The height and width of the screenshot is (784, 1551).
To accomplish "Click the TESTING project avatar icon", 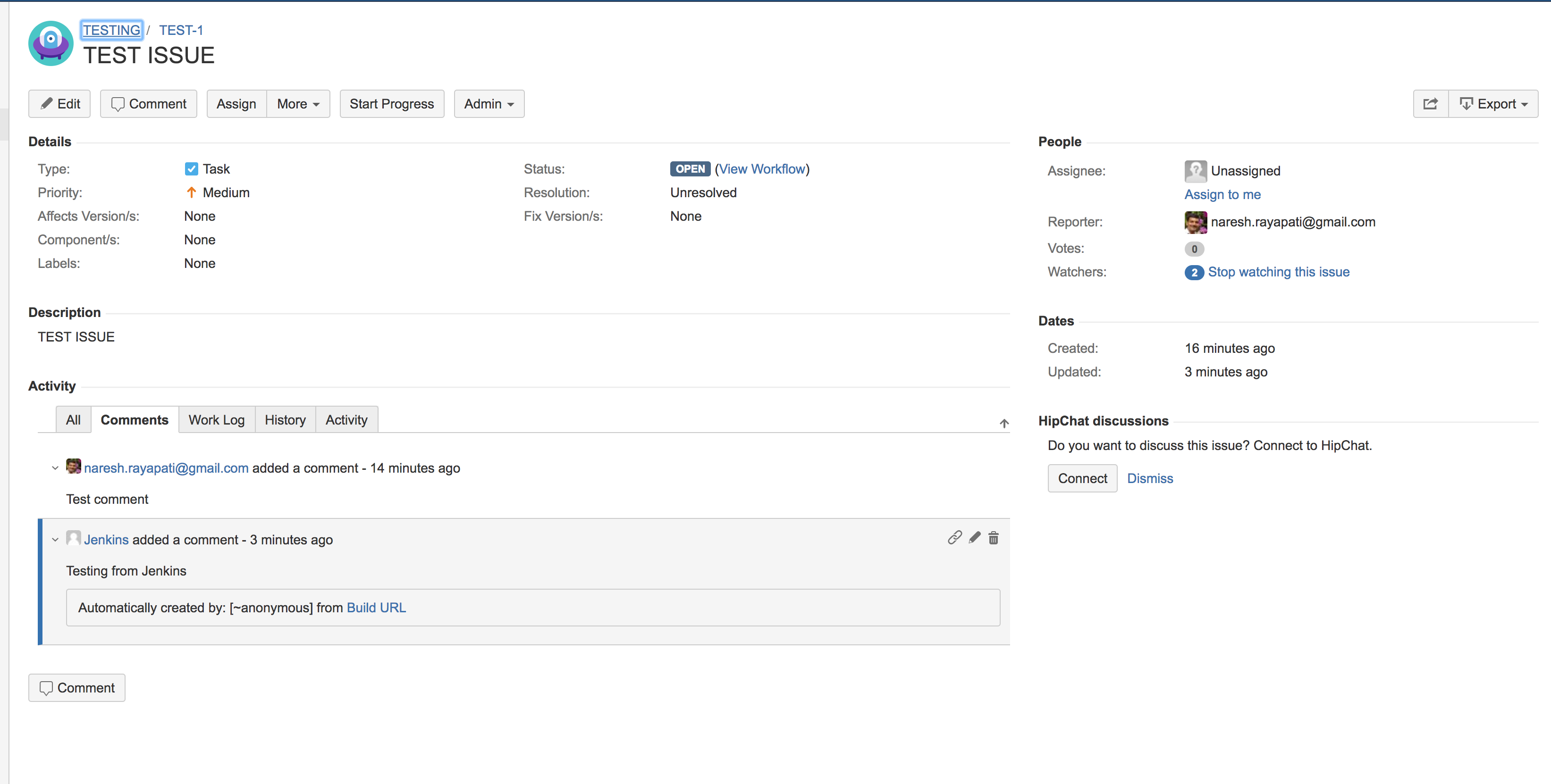I will (51, 43).
